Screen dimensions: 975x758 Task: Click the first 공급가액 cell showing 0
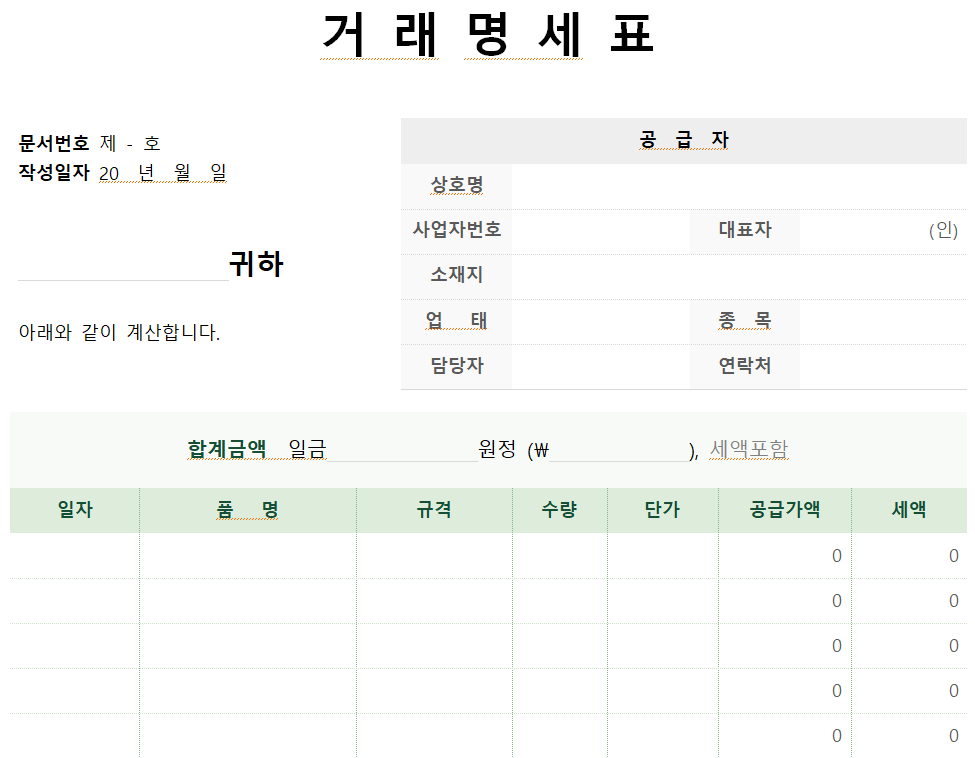click(786, 556)
